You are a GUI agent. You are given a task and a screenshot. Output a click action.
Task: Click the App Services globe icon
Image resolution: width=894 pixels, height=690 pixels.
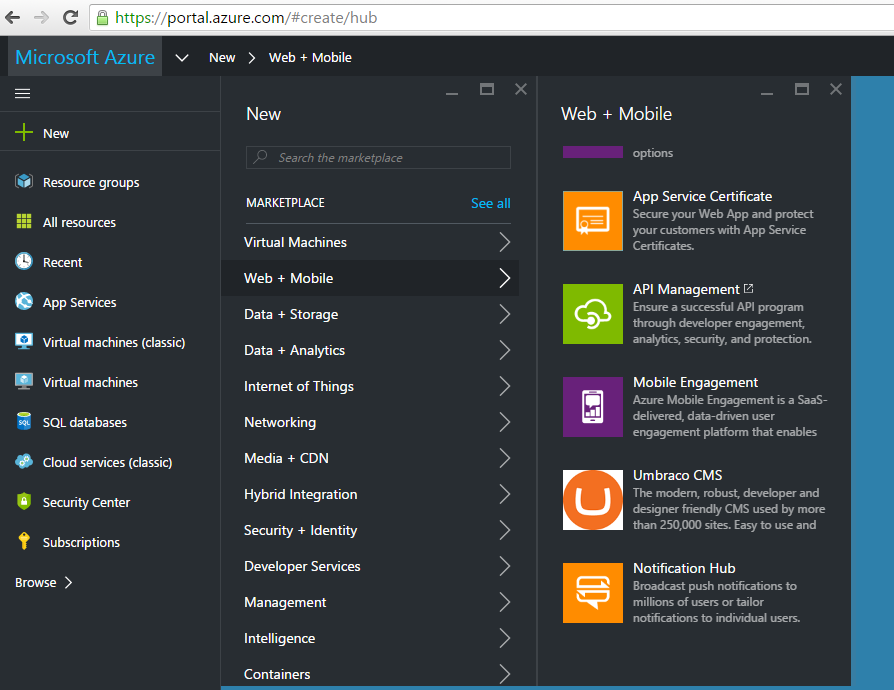click(x=24, y=301)
